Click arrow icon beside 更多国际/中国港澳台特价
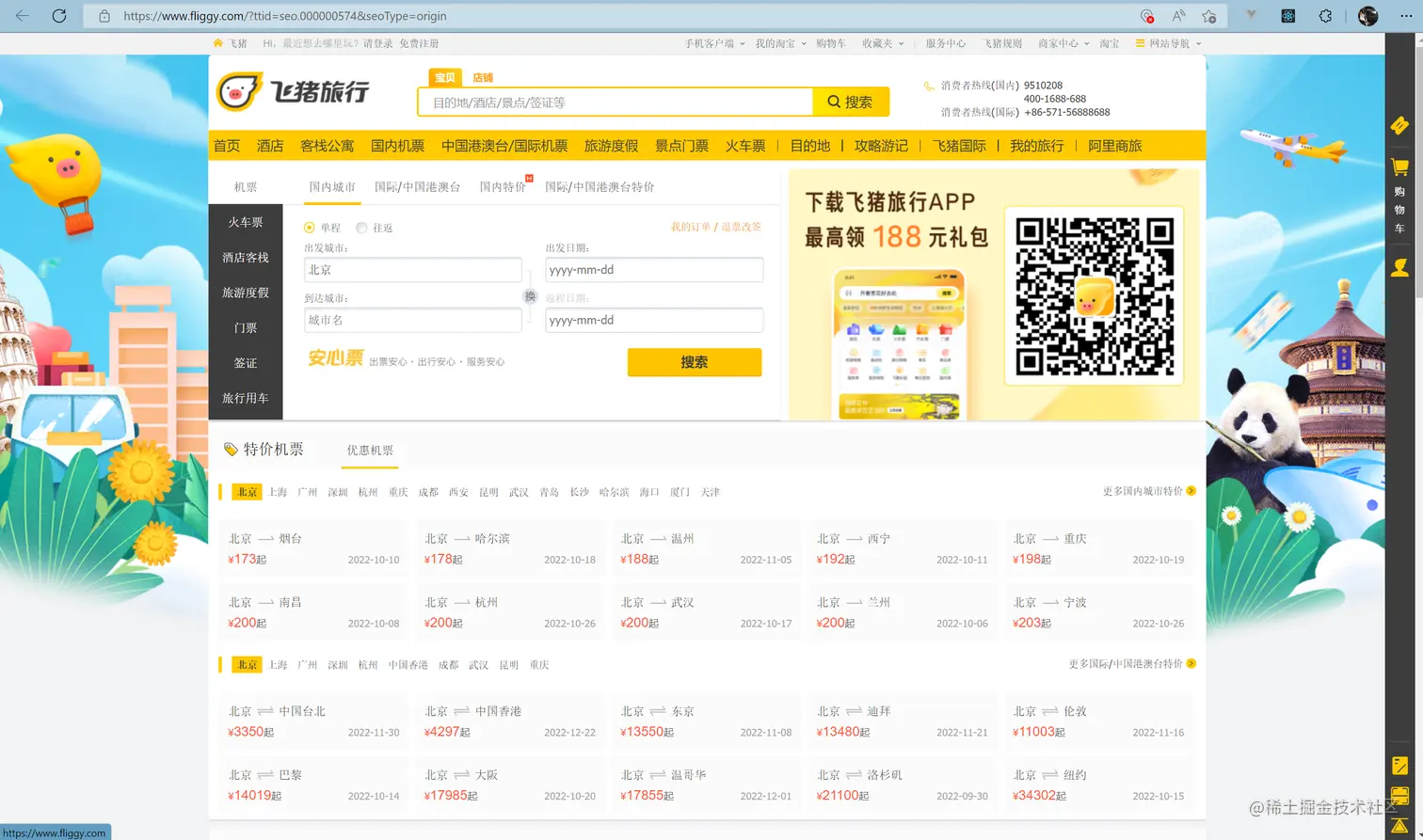The image size is (1423, 840). [1191, 664]
